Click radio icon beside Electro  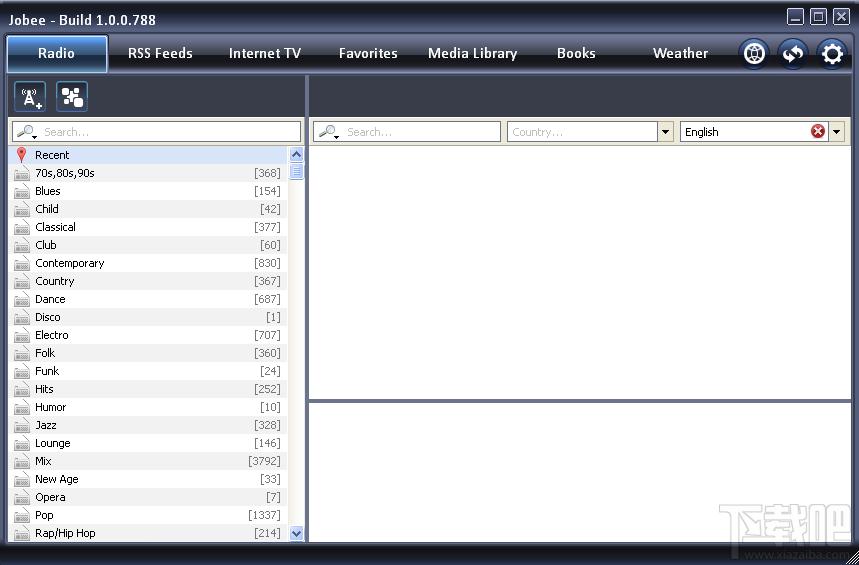pyautogui.click(x=22, y=336)
